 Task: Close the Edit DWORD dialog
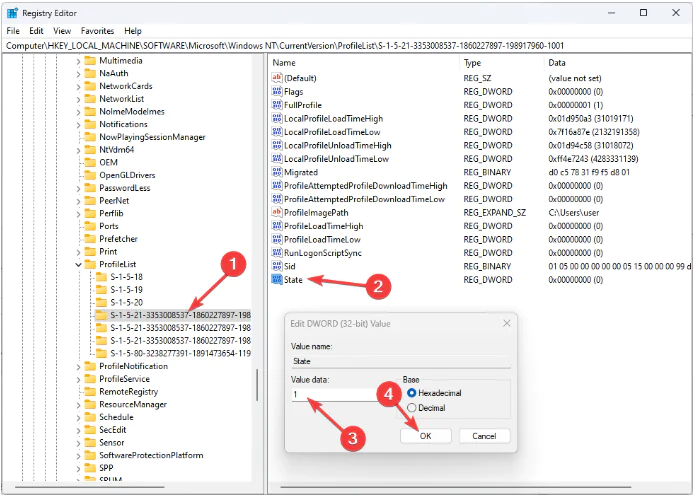(x=505, y=323)
